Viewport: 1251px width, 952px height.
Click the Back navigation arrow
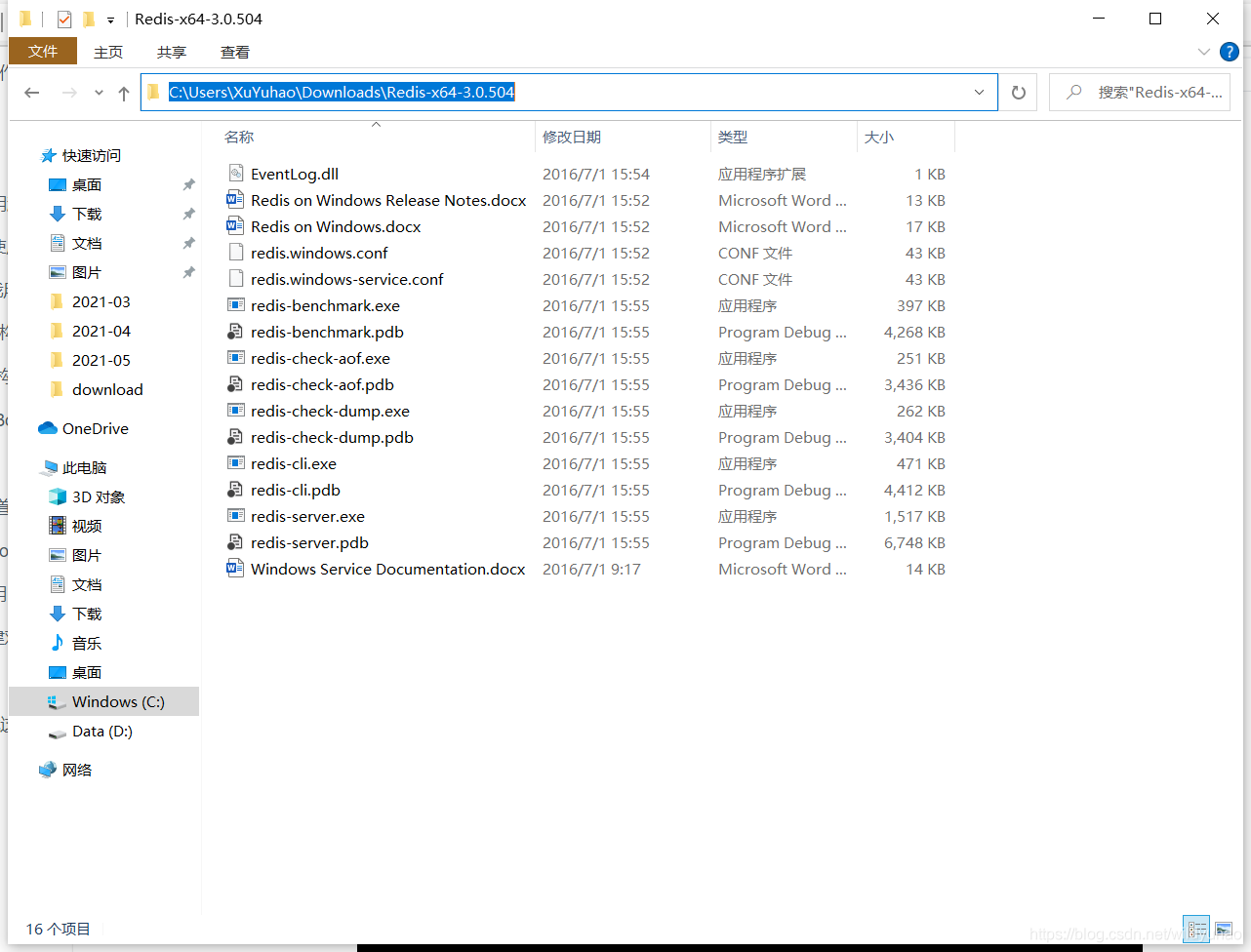(x=32, y=93)
